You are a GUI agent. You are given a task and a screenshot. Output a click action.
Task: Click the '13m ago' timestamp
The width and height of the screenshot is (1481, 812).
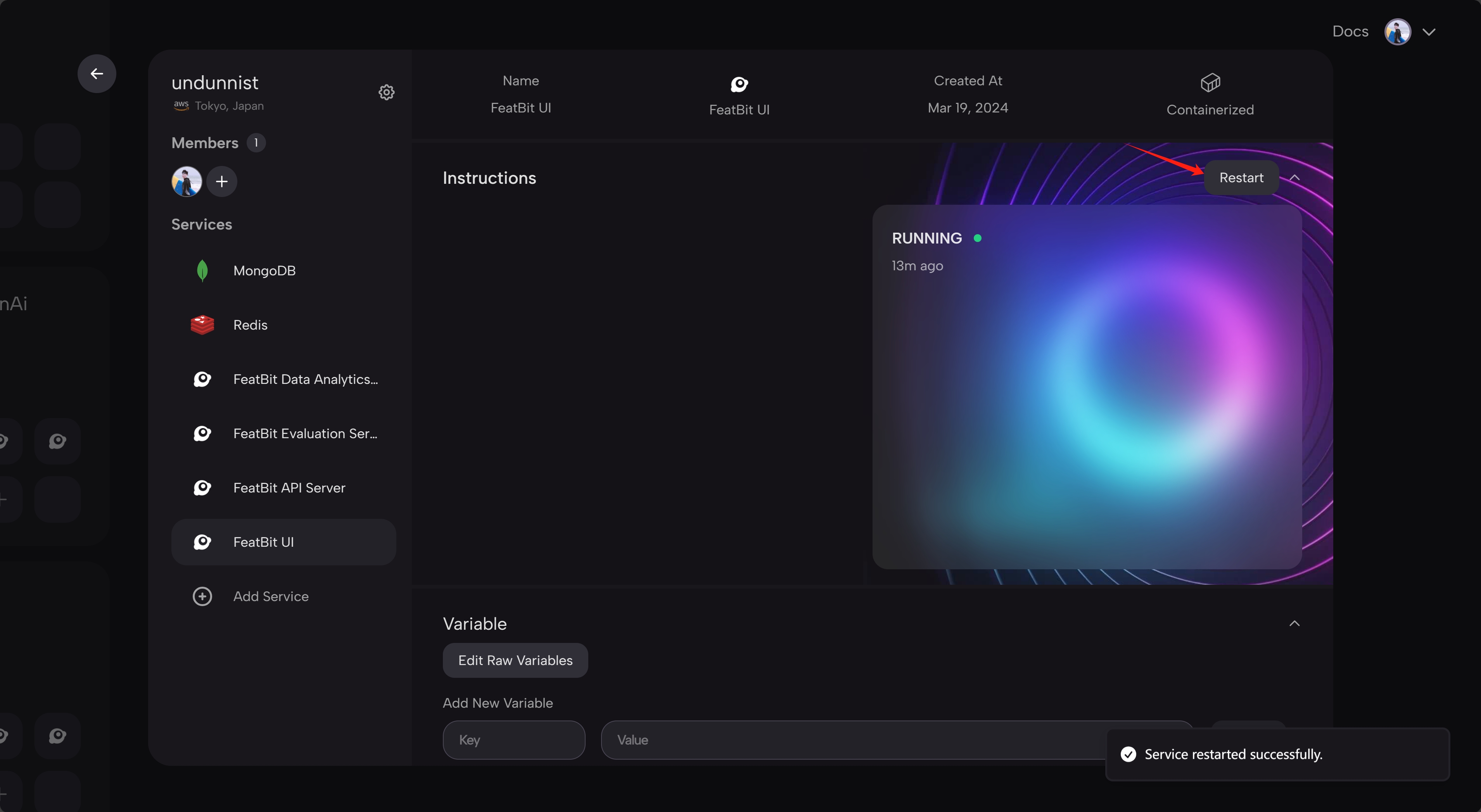pos(918,266)
